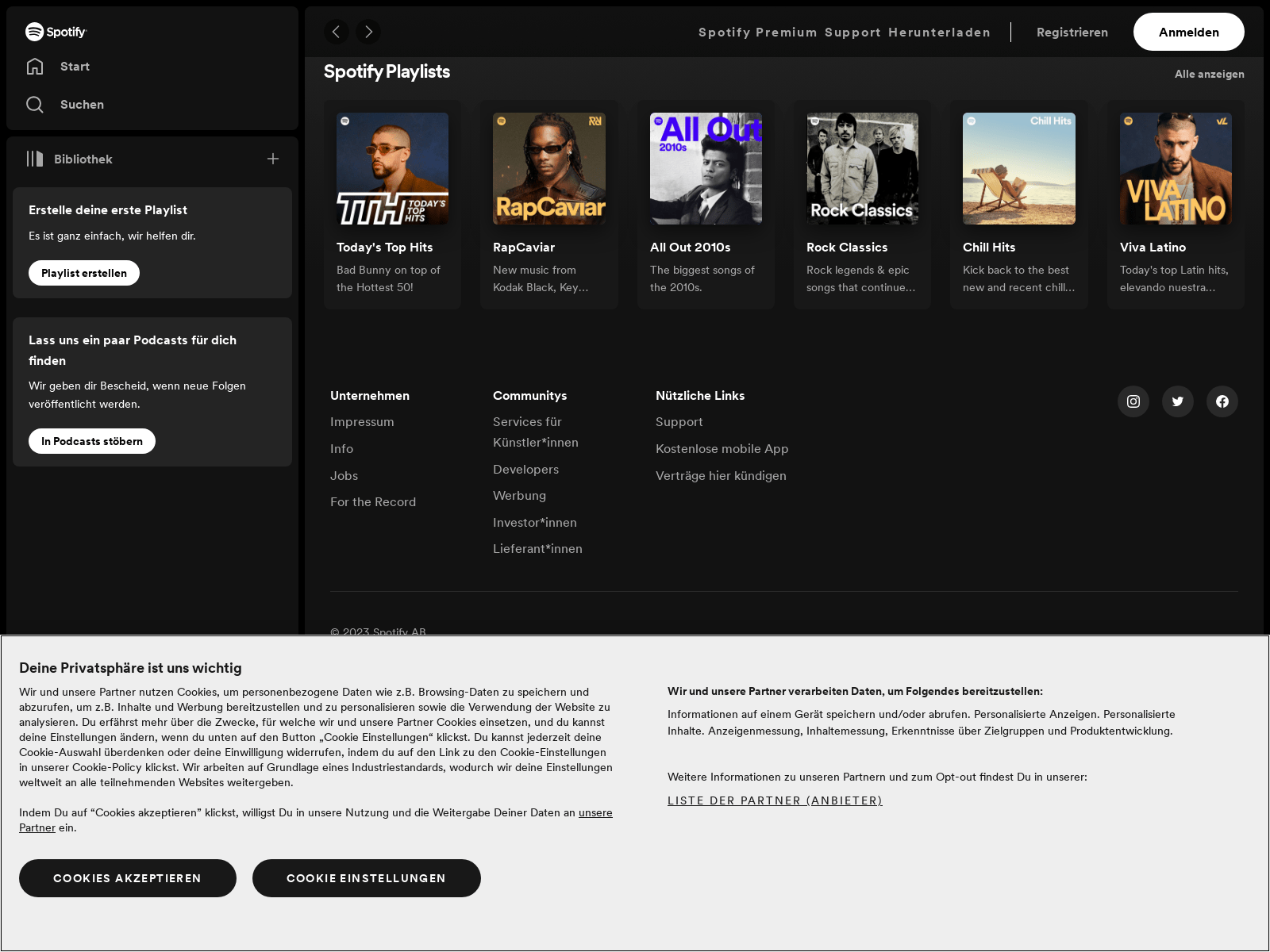
Task: Go back with the left arrow
Action: coord(337,32)
